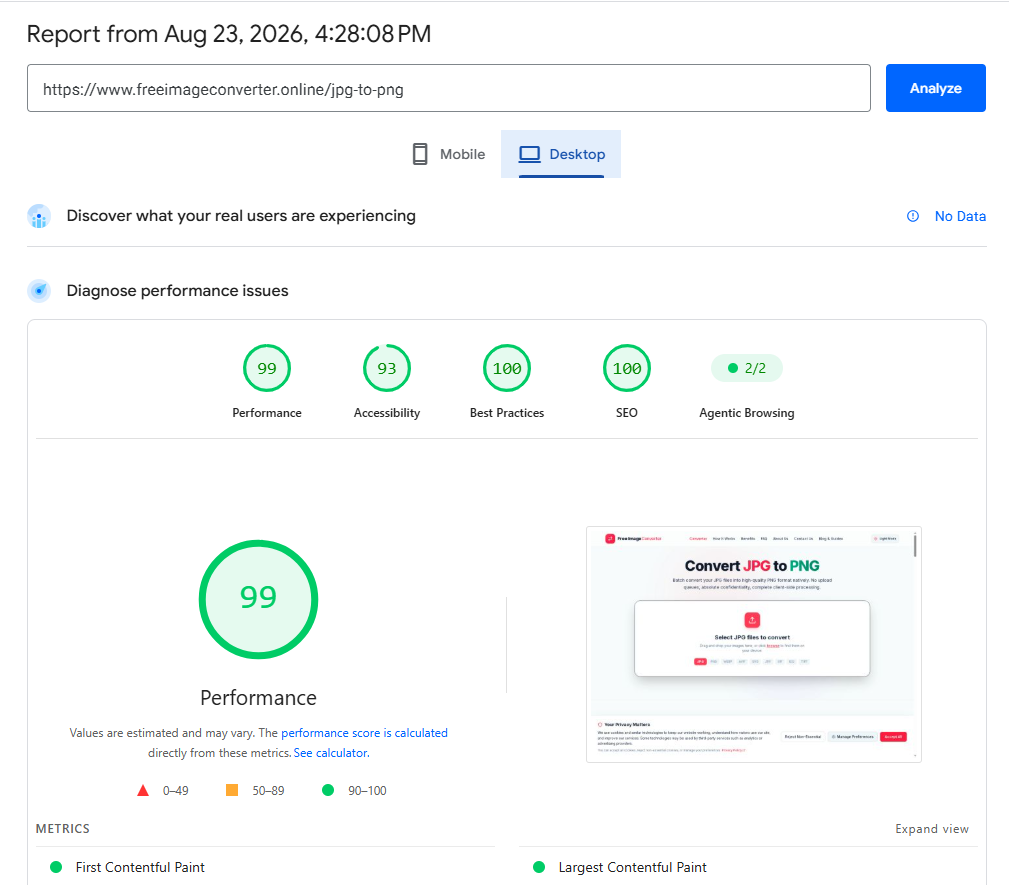Focus the URL input field

point(449,88)
